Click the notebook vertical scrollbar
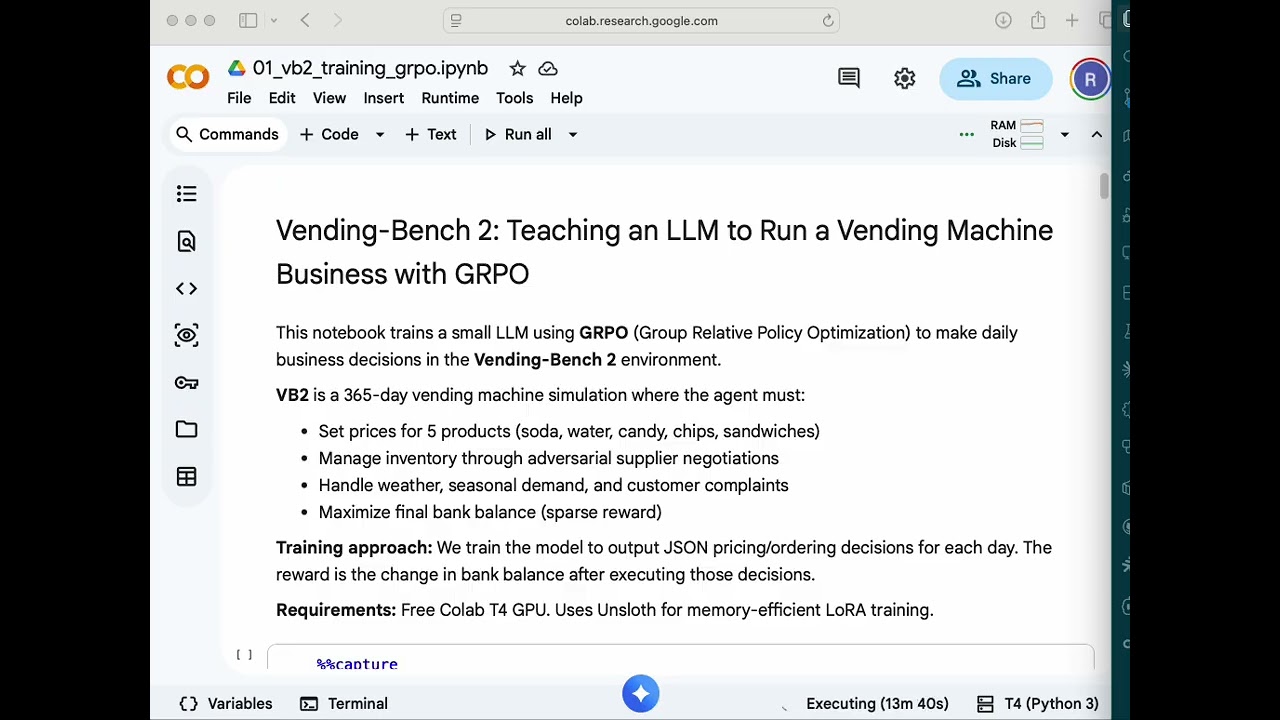 coord(1104,187)
